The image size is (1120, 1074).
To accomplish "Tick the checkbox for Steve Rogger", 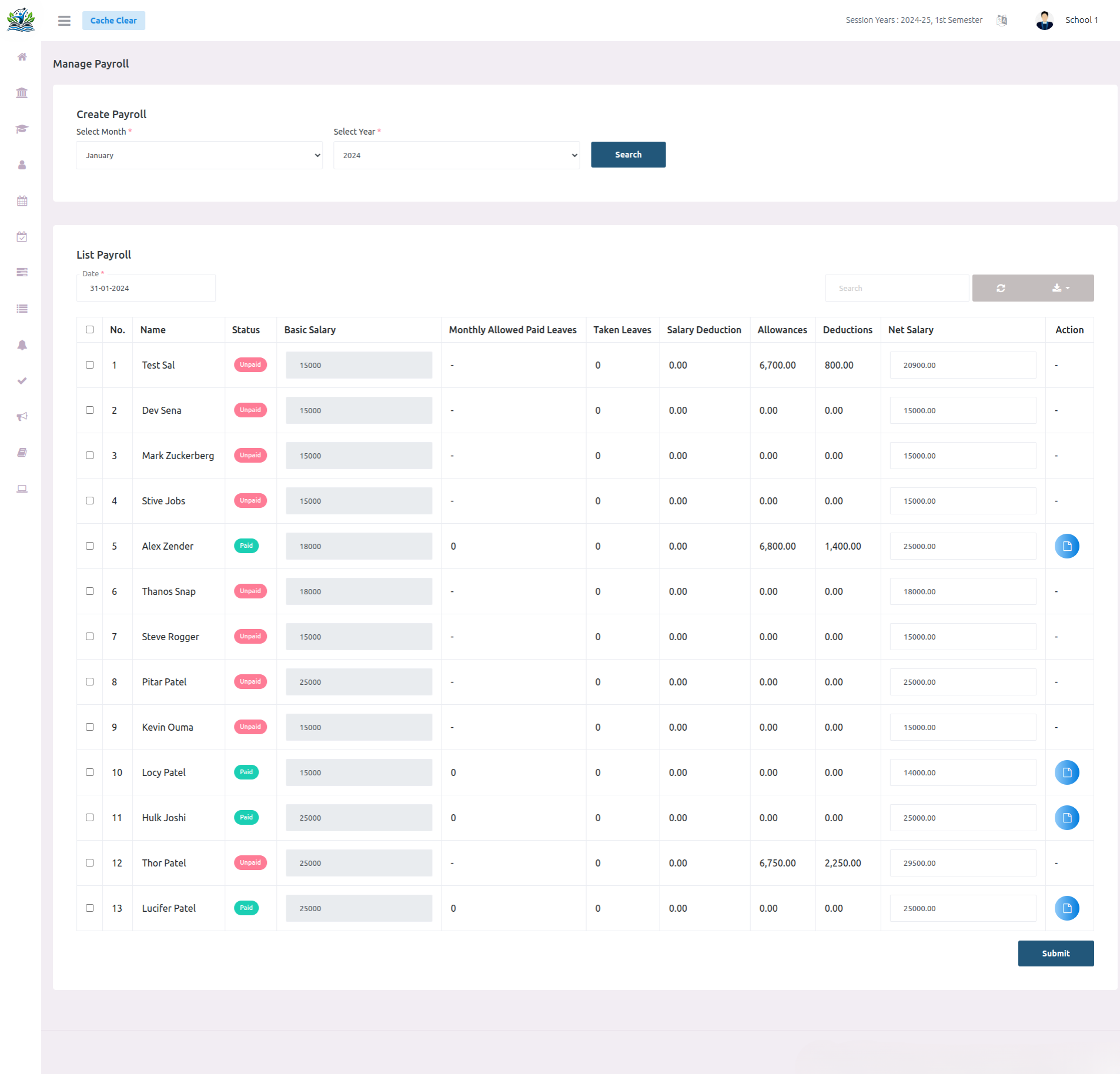I will [x=89, y=637].
